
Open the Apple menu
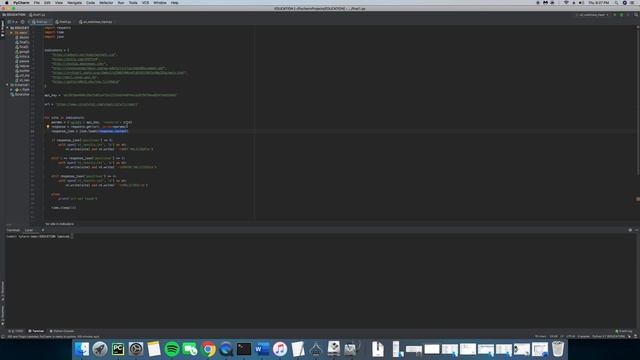pyautogui.click(x=6, y=2)
